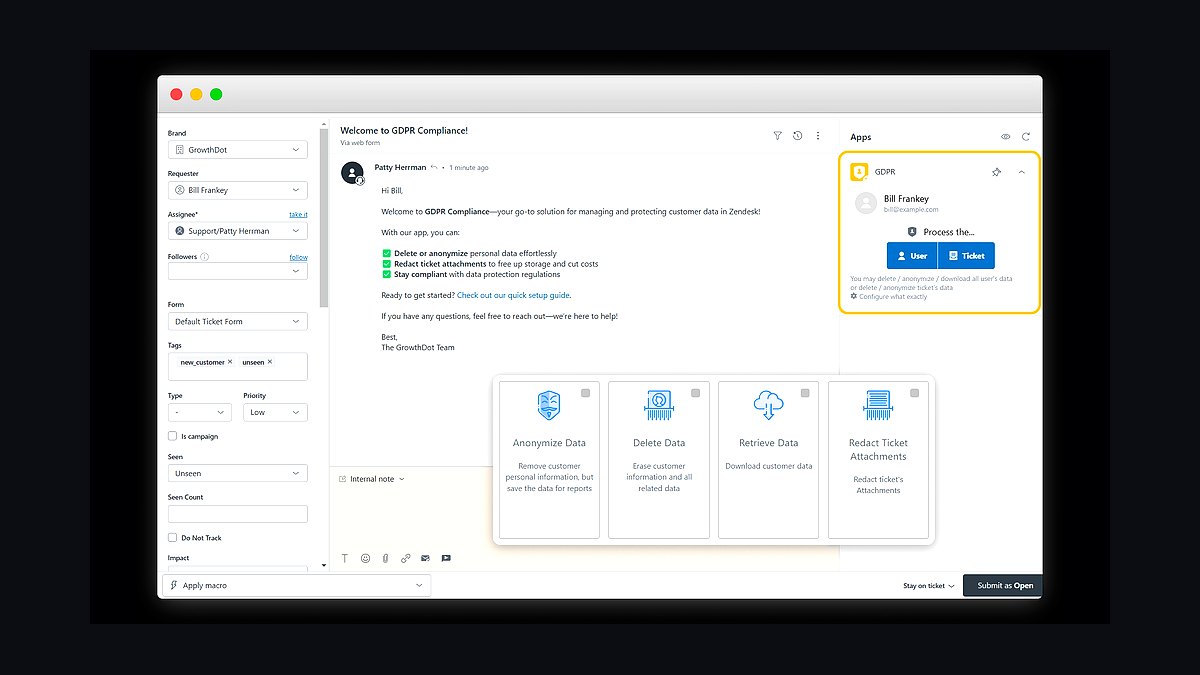The width and height of the screenshot is (1200, 675).
Task: Process the User in GDPR app
Action: pyautogui.click(x=912, y=256)
